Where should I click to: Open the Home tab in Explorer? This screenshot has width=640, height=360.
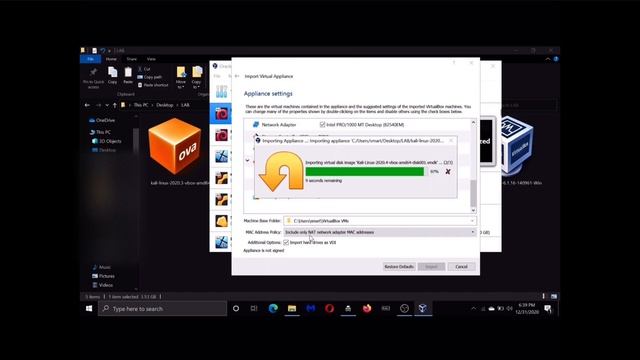tap(111, 59)
